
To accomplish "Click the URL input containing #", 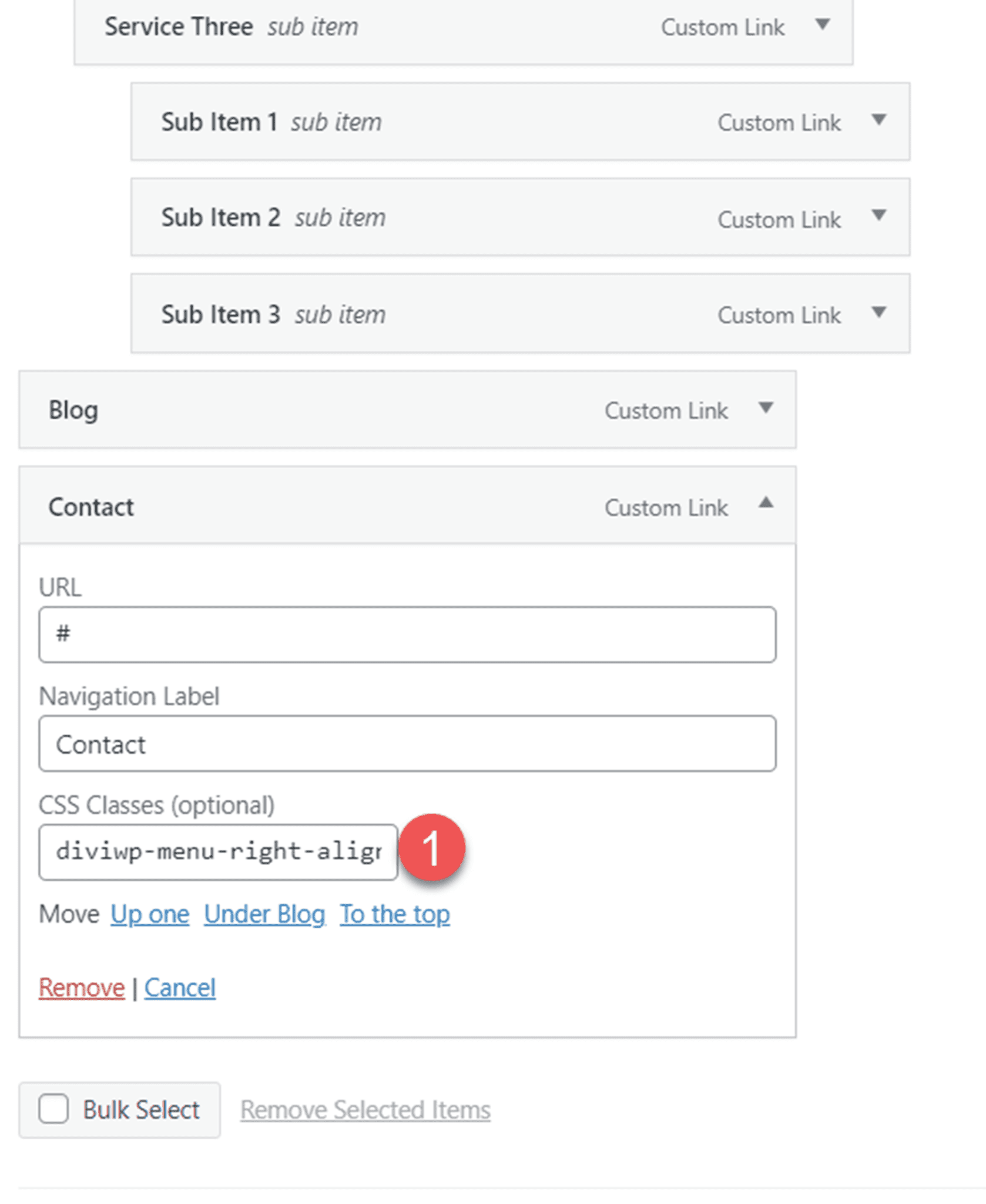I will 407,635.
